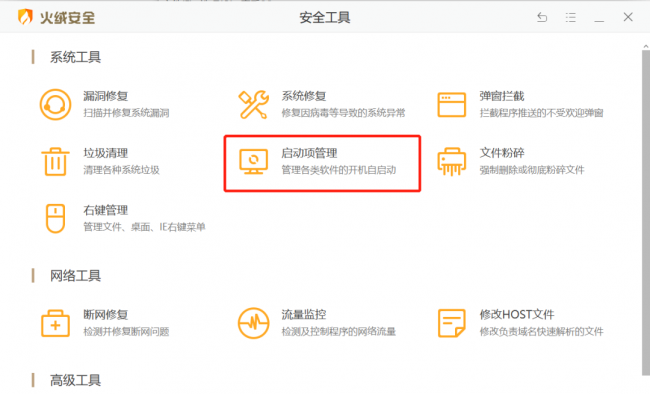Click description 检测并修复断网问题
The image size is (650, 394).
click(x=126, y=331)
